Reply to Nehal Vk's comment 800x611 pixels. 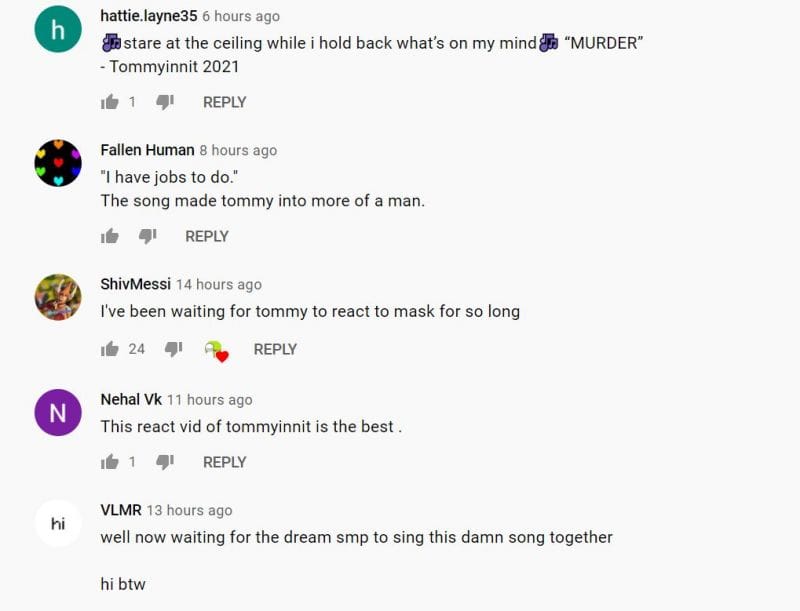pos(224,461)
